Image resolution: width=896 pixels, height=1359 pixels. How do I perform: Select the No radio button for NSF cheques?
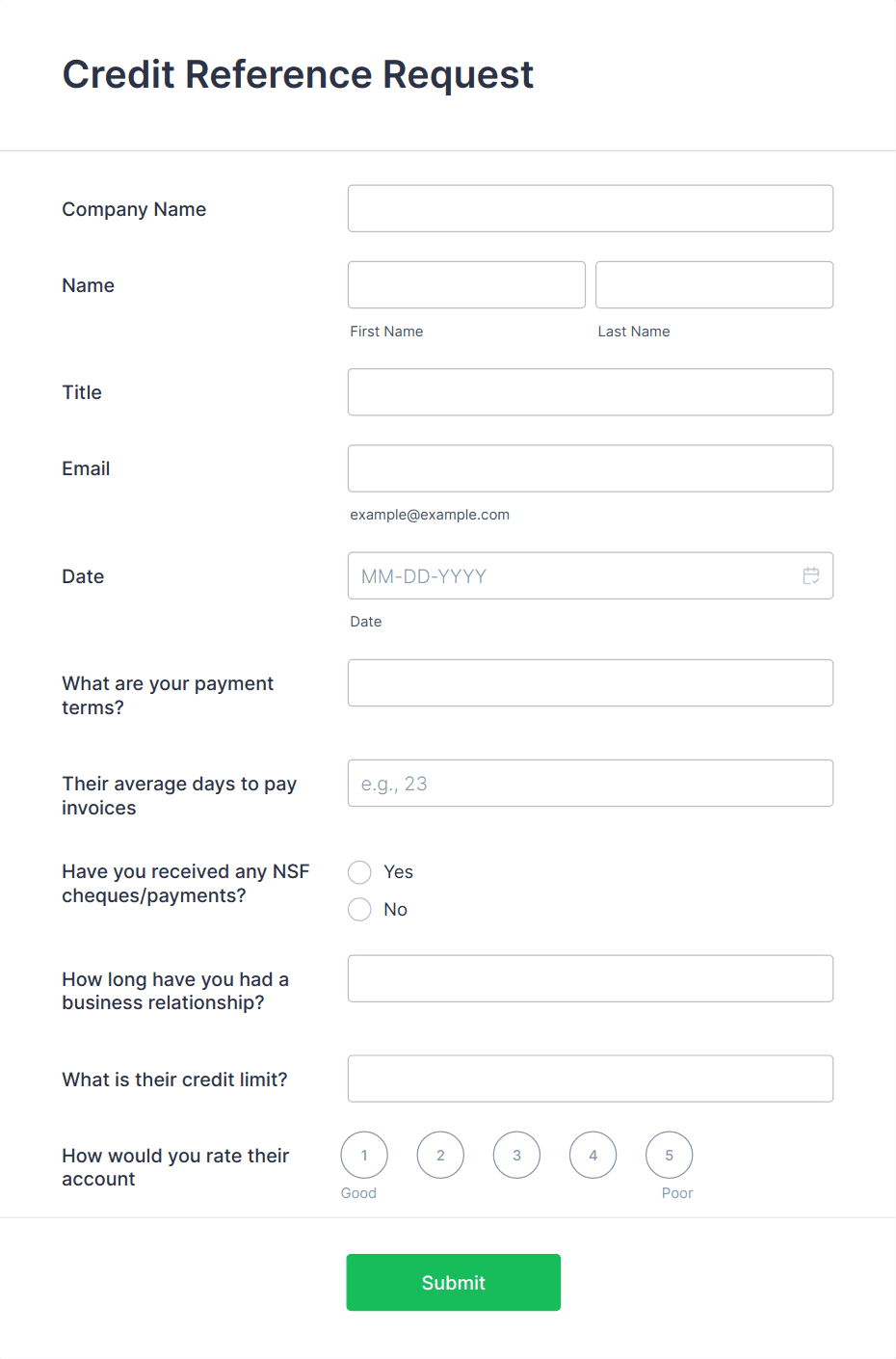click(x=359, y=909)
